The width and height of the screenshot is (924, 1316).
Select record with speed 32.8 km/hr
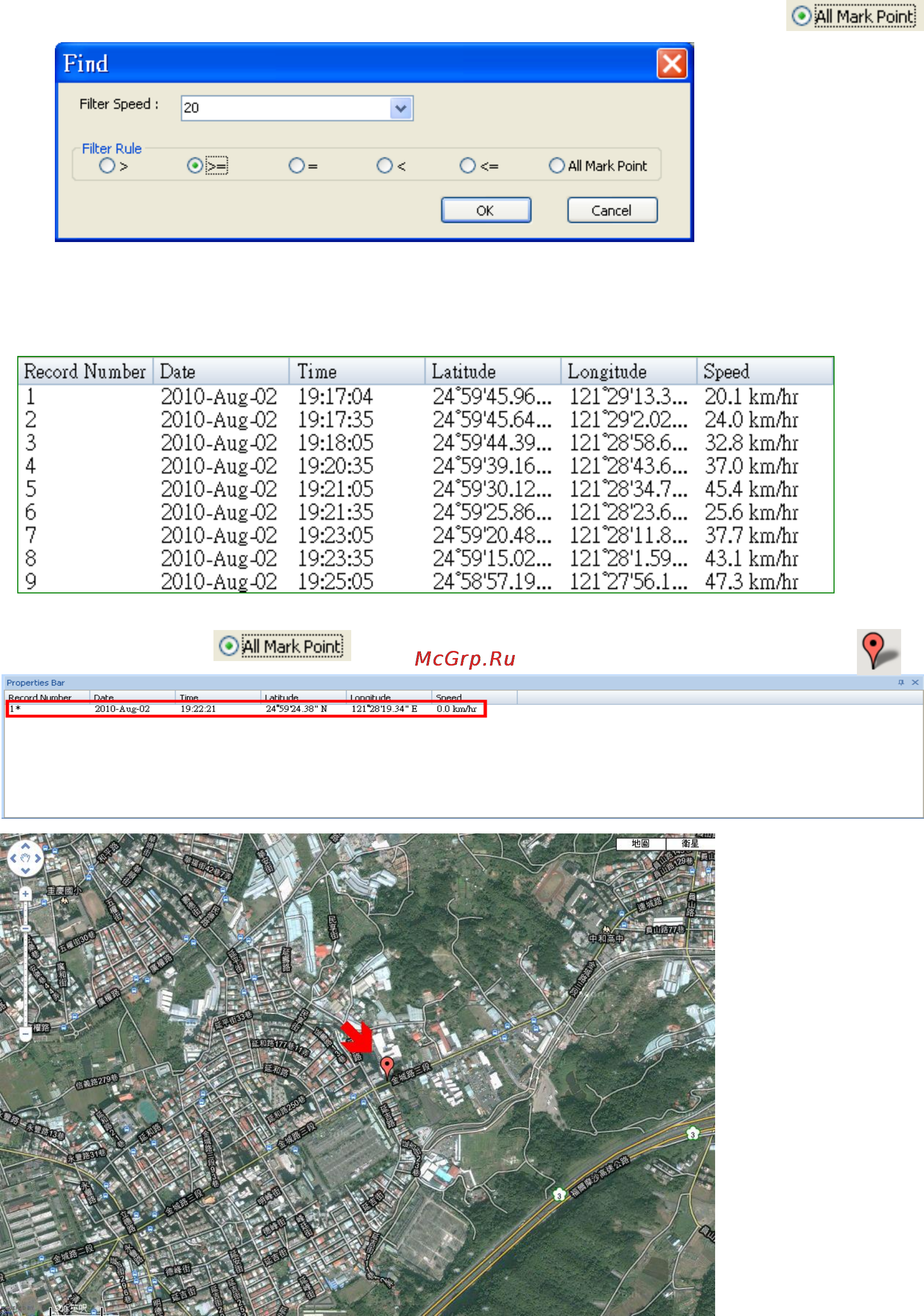(x=425, y=442)
